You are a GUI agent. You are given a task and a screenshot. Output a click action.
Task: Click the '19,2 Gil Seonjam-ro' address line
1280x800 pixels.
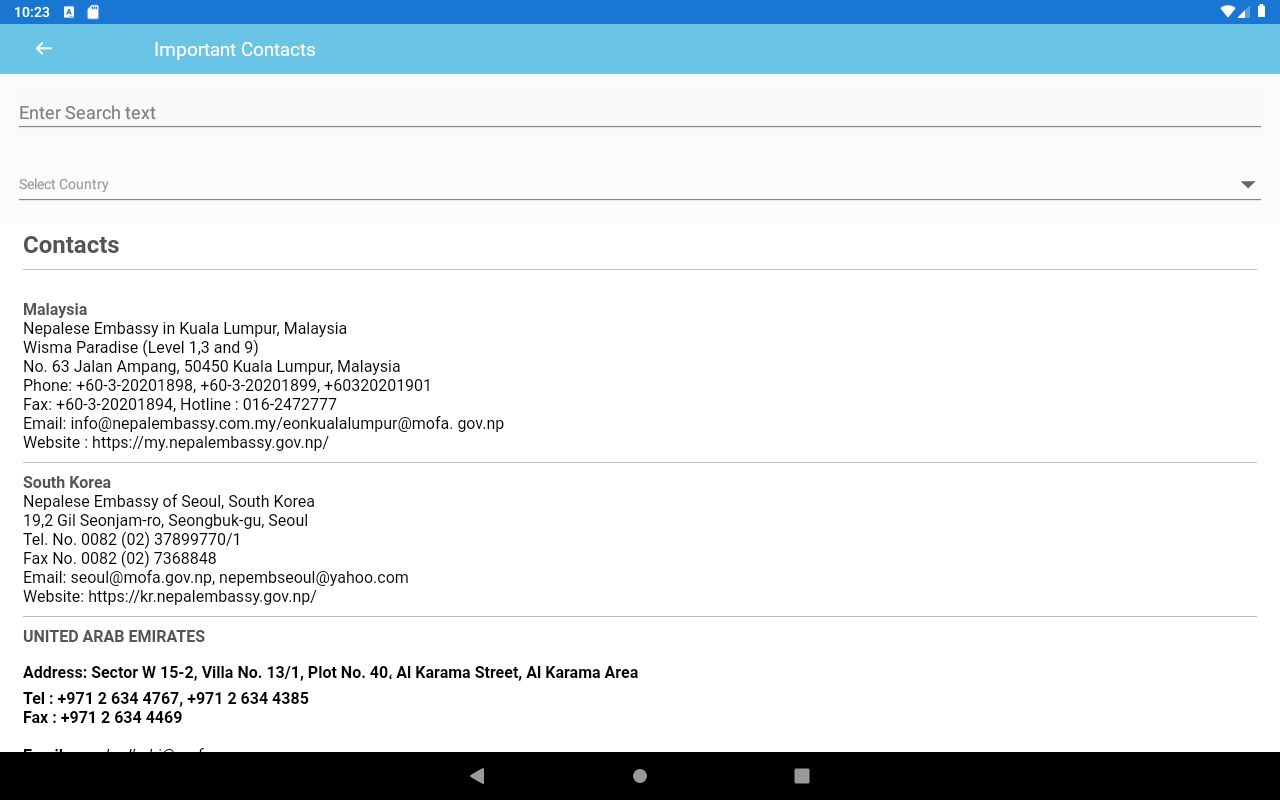point(165,521)
